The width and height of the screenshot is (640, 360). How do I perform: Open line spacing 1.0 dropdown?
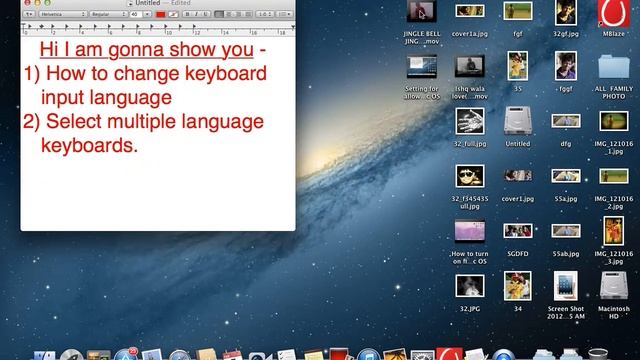tap(264, 14)
